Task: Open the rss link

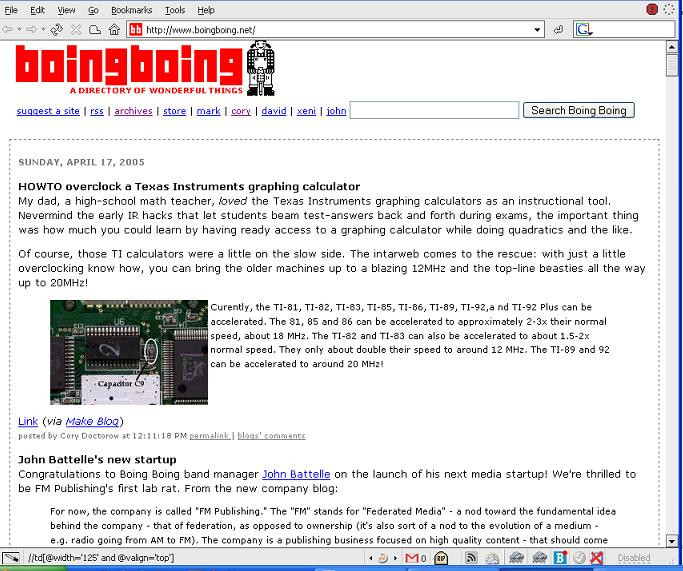Action: [97, 111]
